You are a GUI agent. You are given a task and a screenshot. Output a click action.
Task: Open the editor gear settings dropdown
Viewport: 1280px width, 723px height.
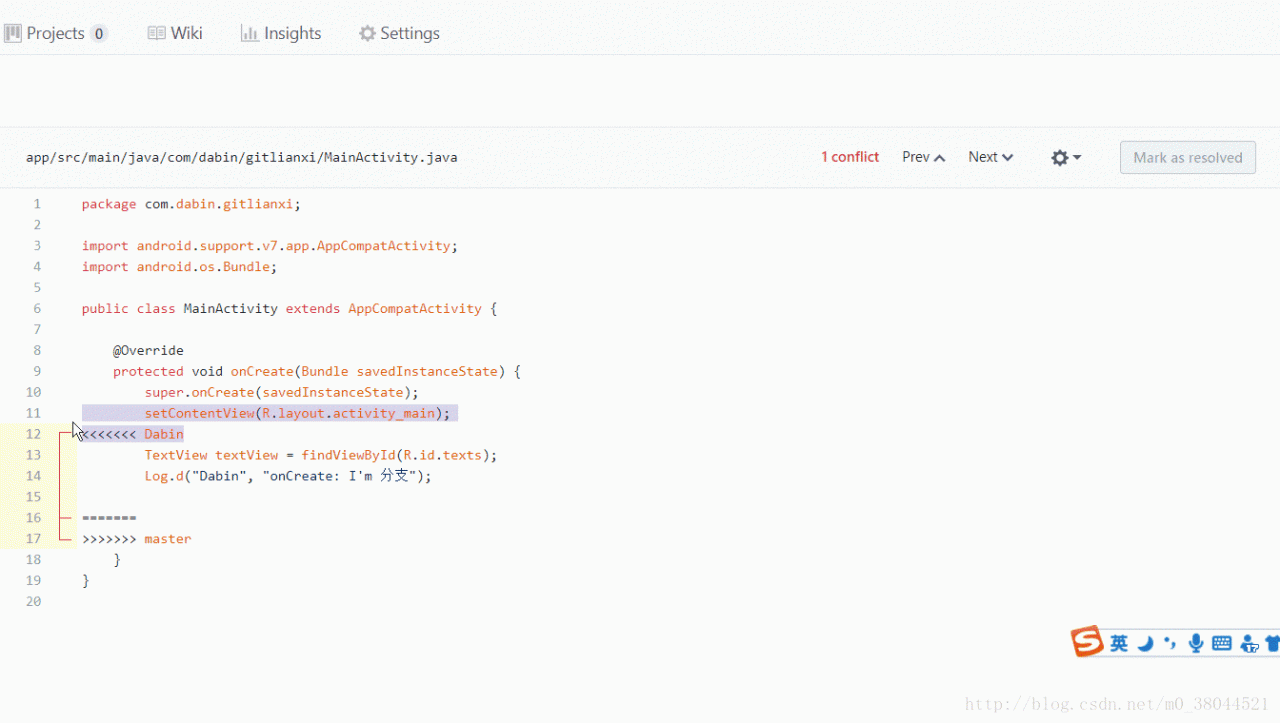[1066, 158]
